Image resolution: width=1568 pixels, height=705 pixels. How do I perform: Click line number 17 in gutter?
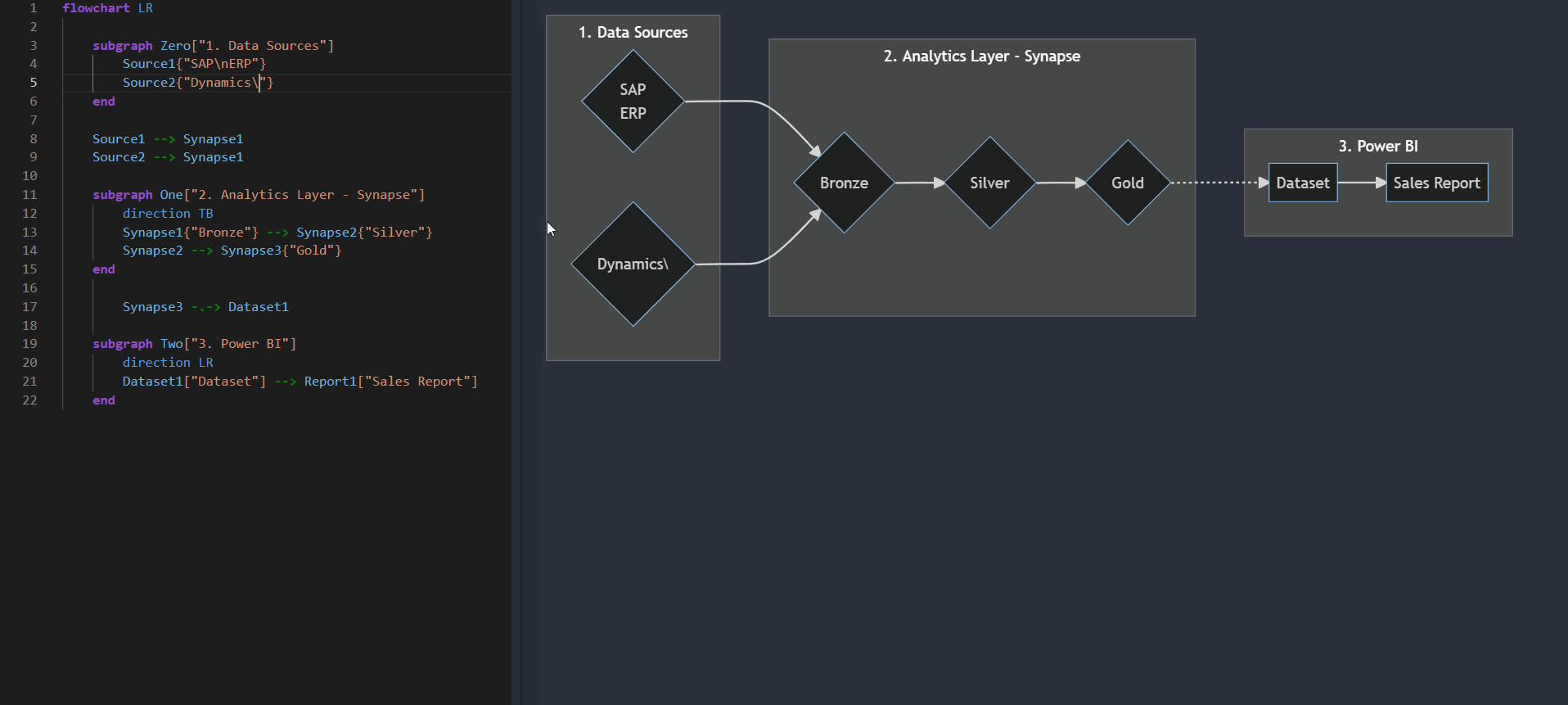[29, 307]
